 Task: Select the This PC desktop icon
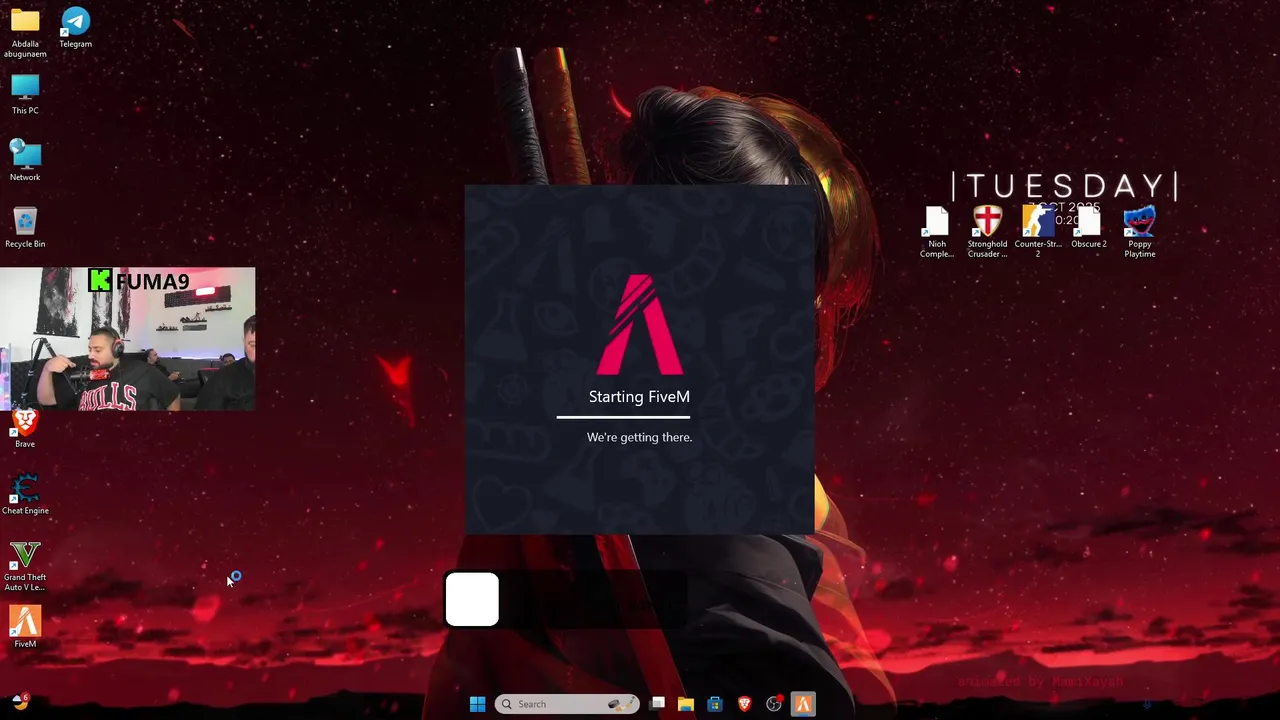(x=25, y=94)
